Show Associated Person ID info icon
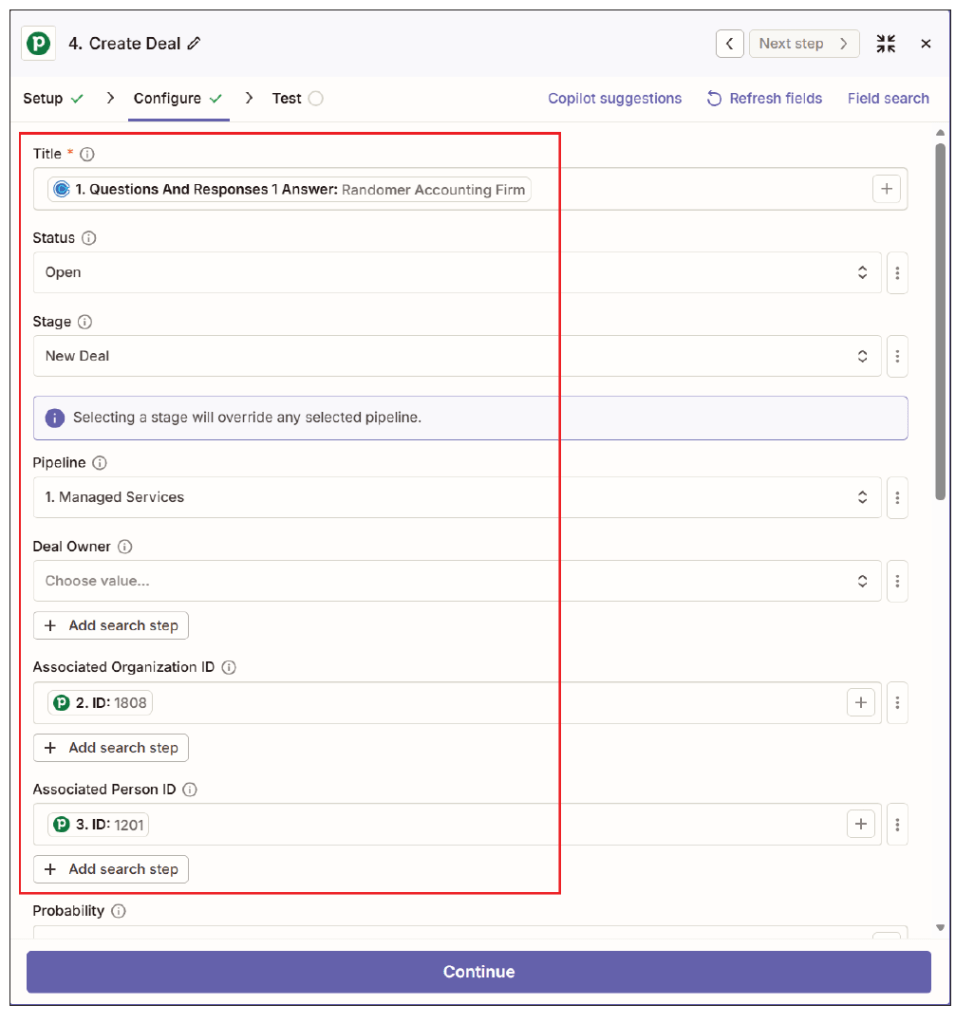This screenshot has width=955, height=1023. coord(190,789)
